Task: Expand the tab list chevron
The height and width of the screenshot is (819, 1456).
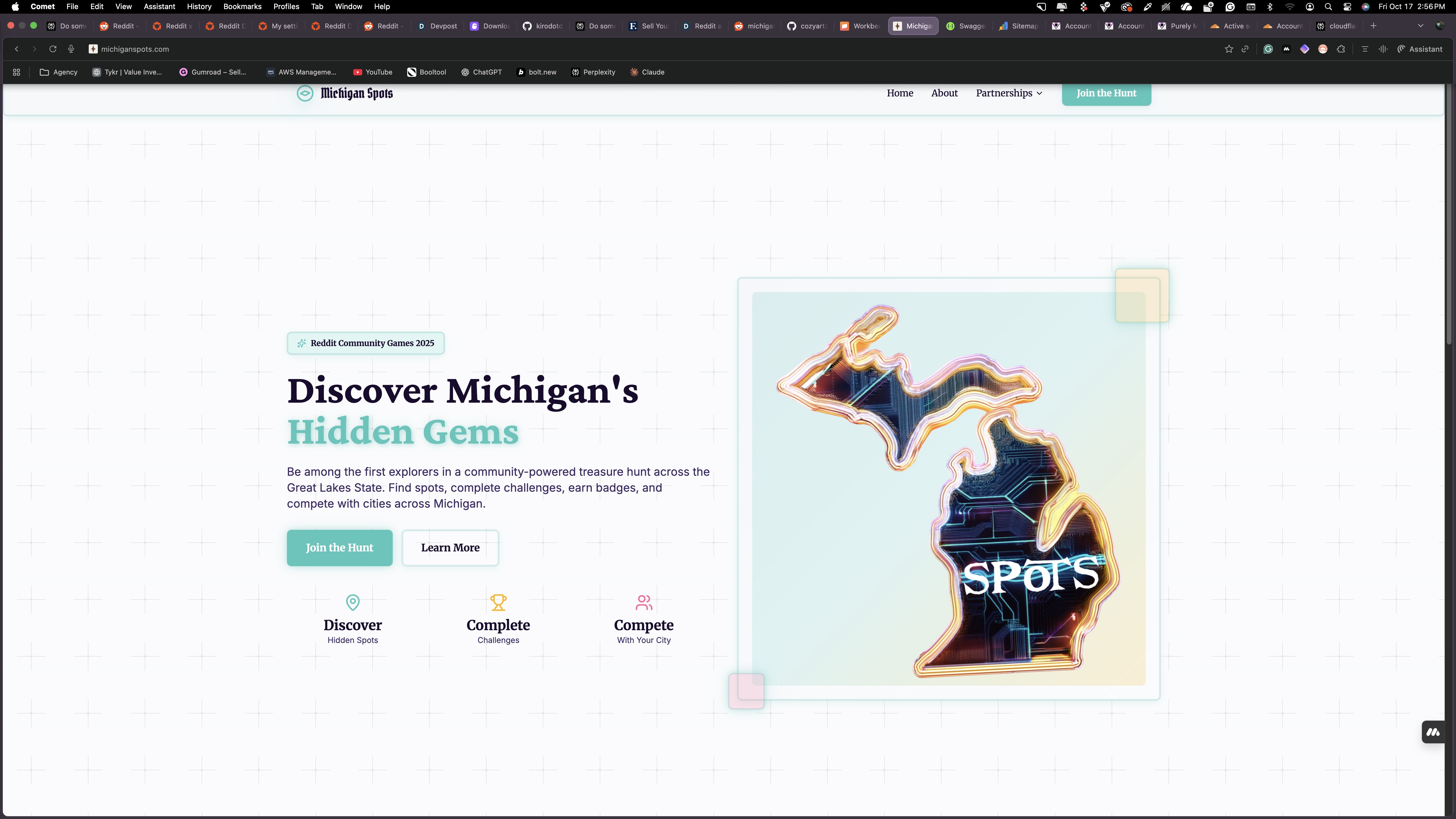Action: click(x=1420, y=26)
